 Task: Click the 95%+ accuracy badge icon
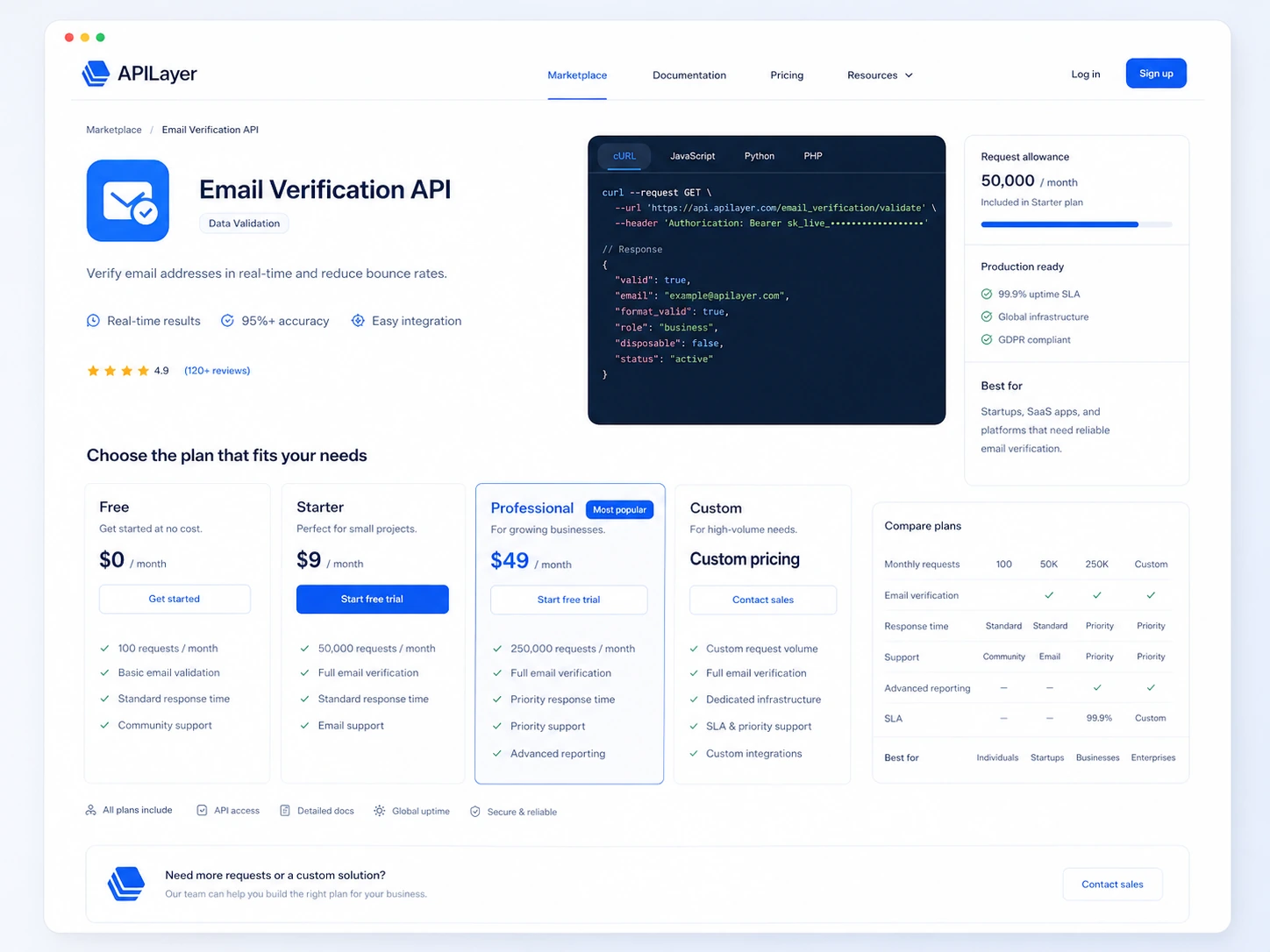[x=227, y=321]
